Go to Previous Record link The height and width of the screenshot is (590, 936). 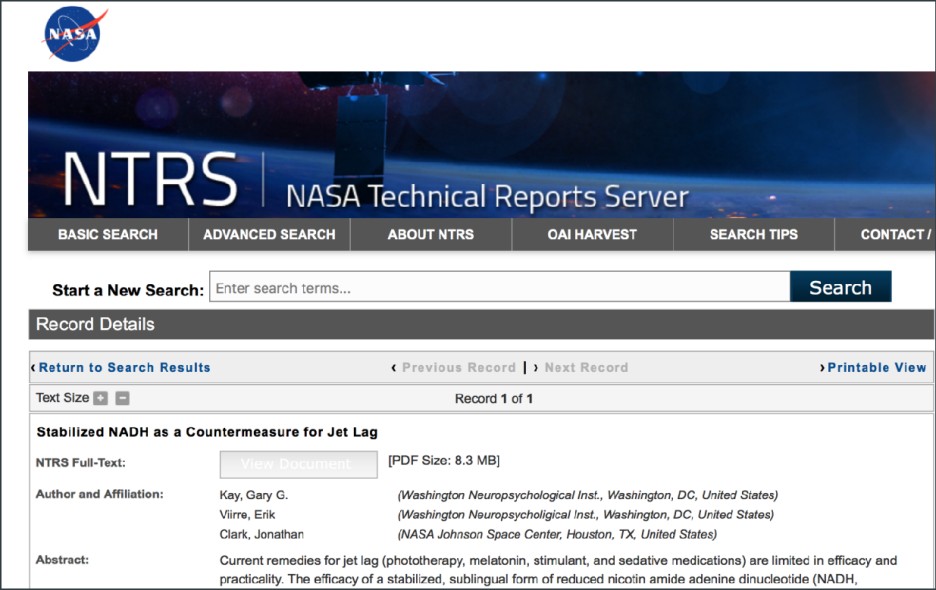(458, 368)
